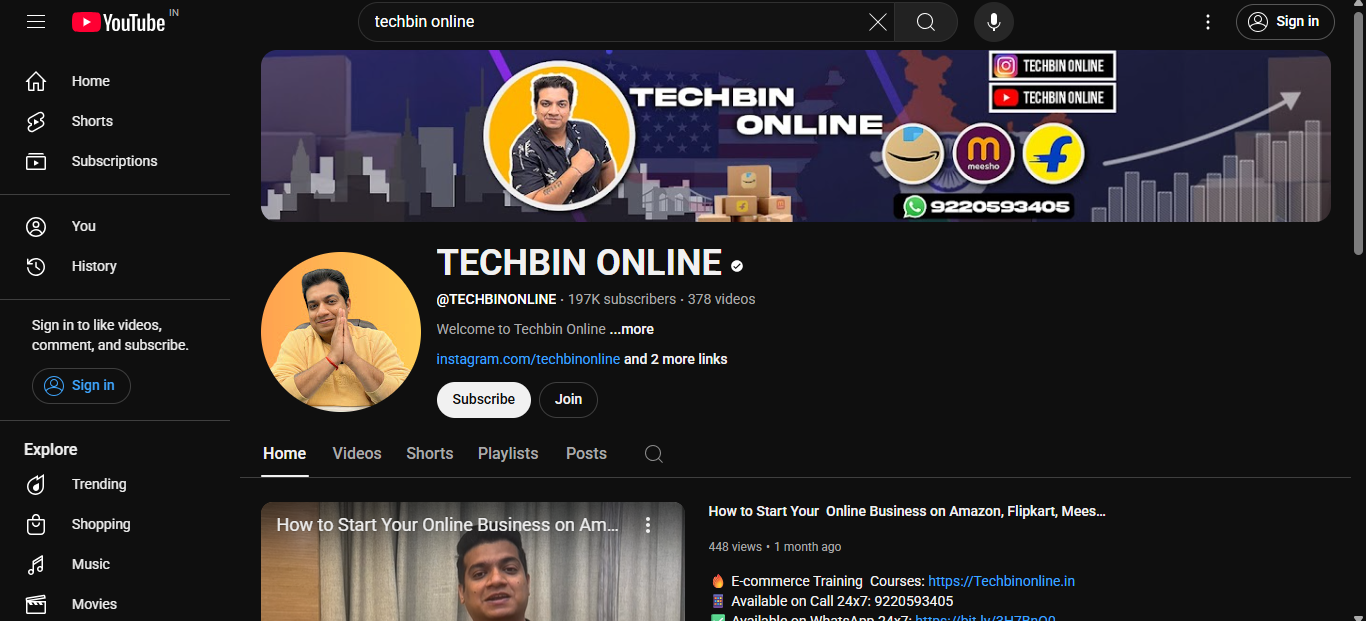Click the Join membership button
1366x621 pixels.
[x=568, y=399]
